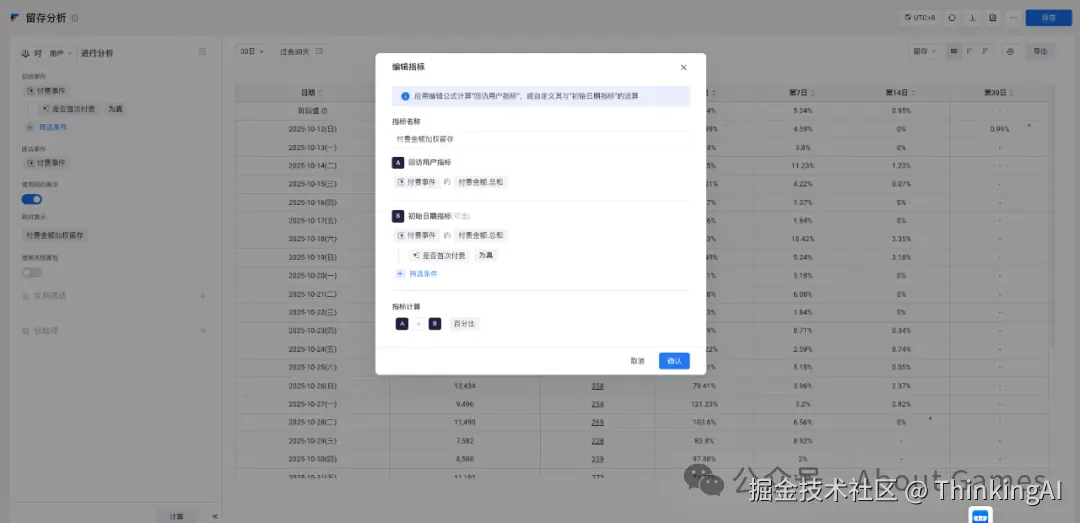
Task: Click the app logo beside 留存分析
Action: point(15,19)
